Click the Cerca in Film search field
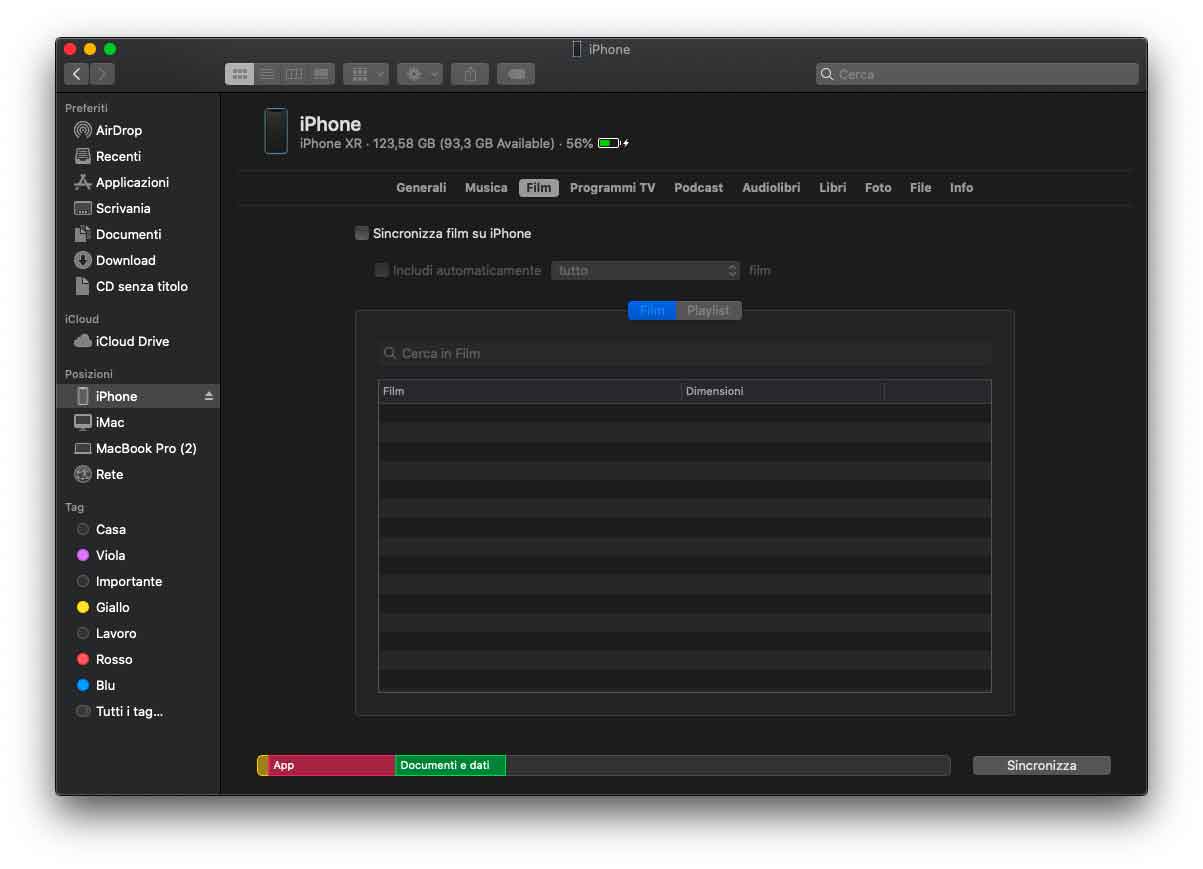1203x869 pixels. click(x=686, y=353)
